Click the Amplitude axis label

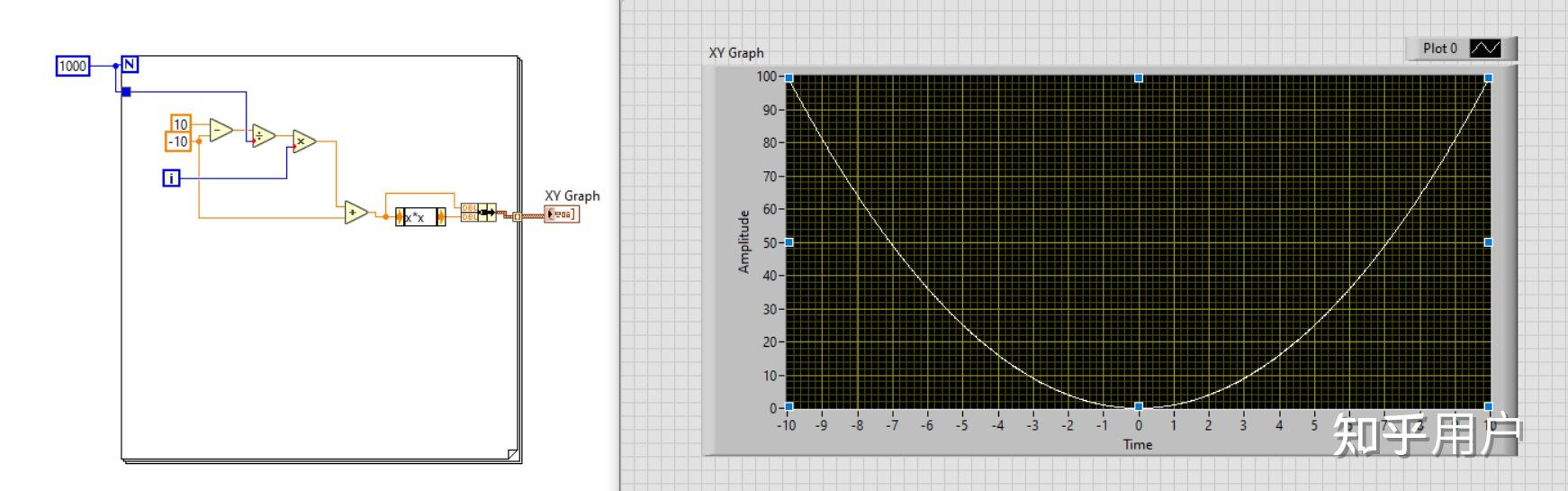(743, 241)
